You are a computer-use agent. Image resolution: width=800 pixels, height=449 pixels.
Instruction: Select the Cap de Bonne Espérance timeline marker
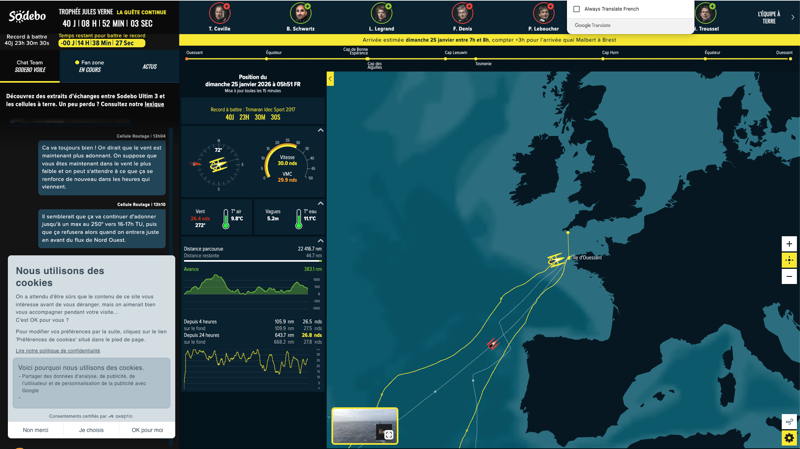coord(367,59)
